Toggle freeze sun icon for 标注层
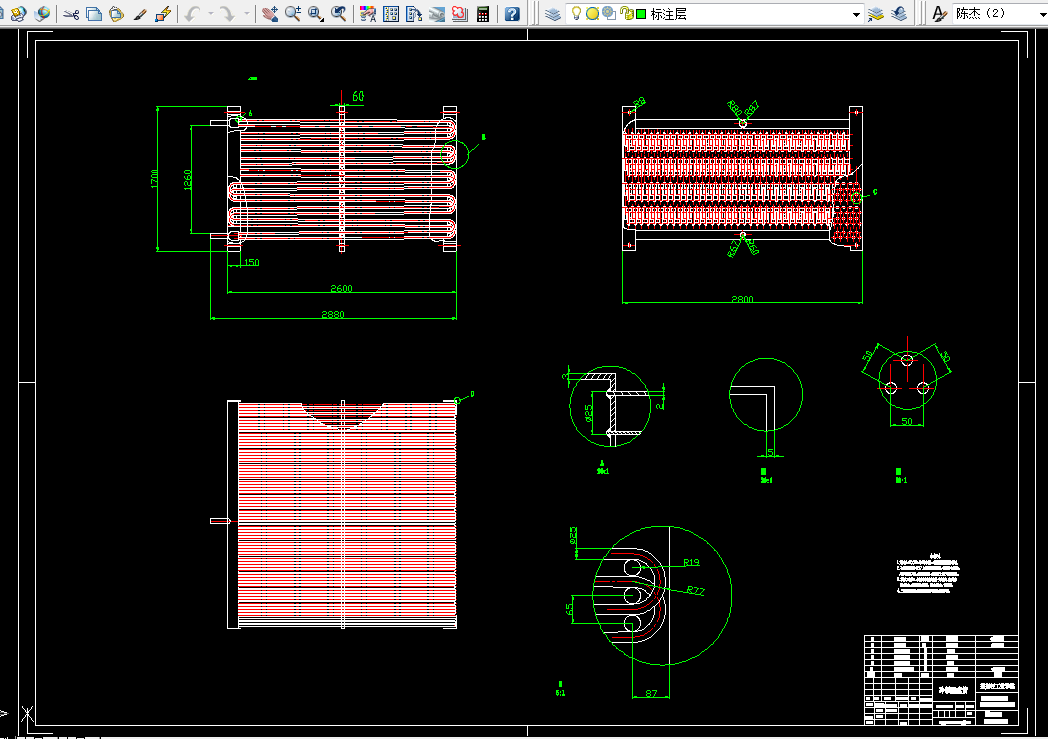The height and width of the screenshot is (739, 1048). coord(592,13)
